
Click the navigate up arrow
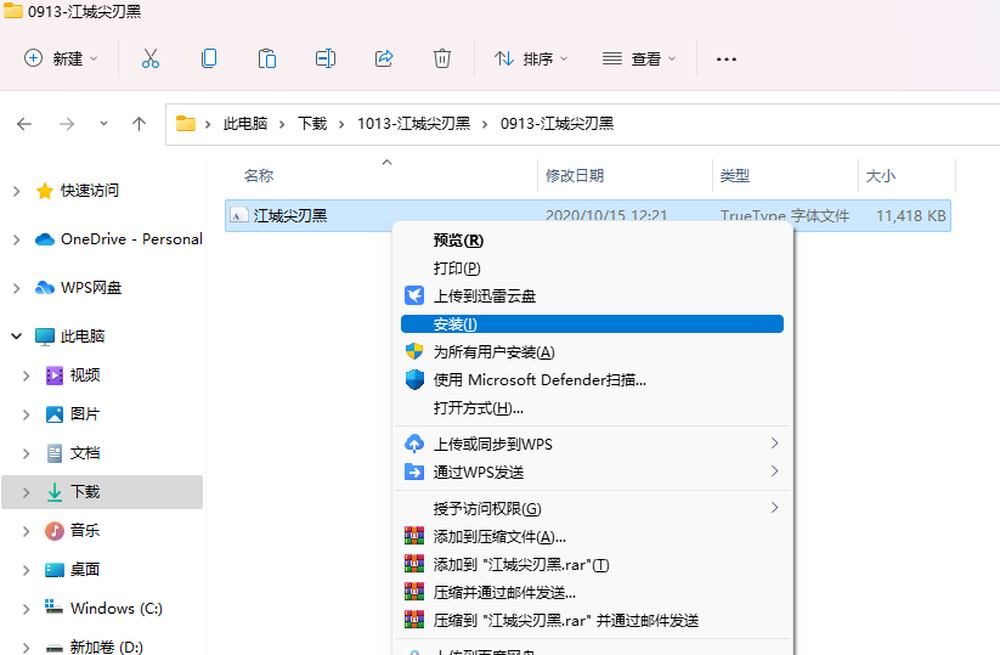[138, 123]
